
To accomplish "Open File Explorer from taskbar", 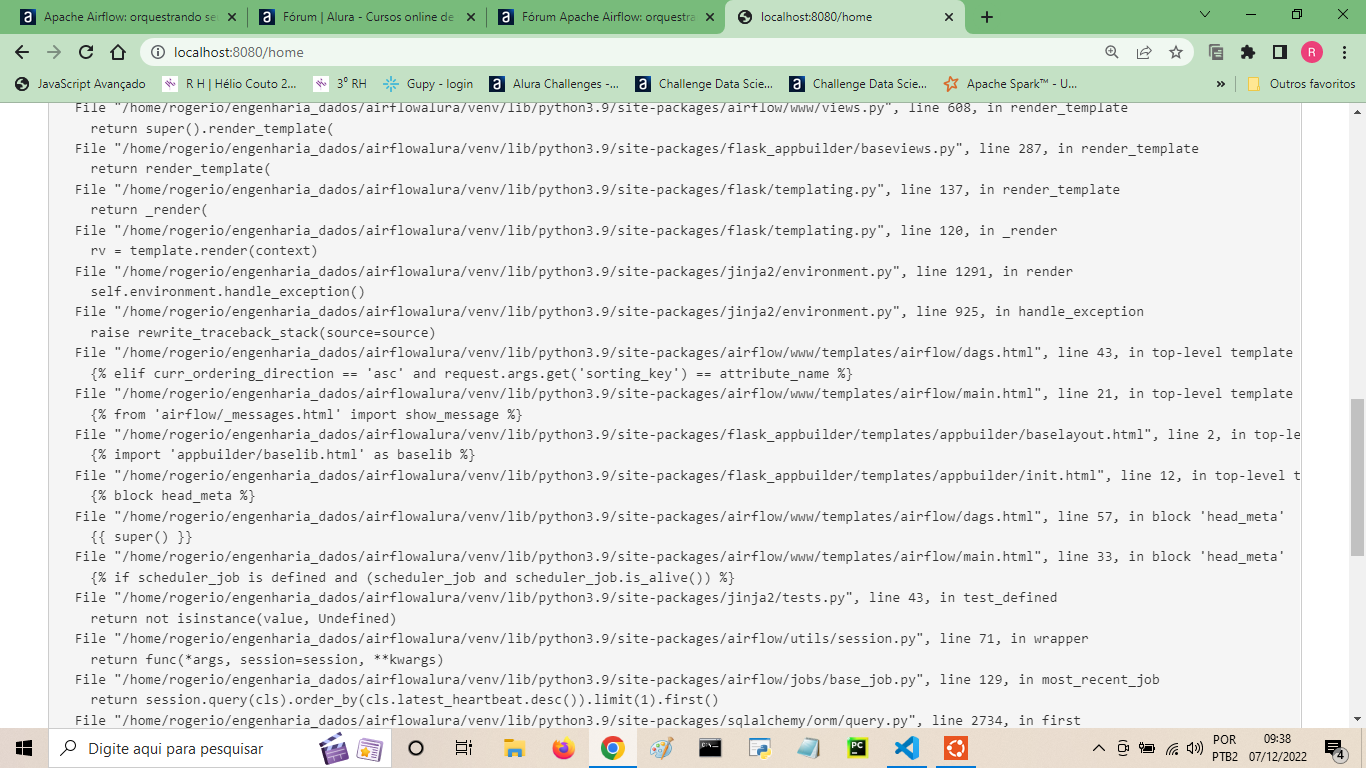I will 514,748.
